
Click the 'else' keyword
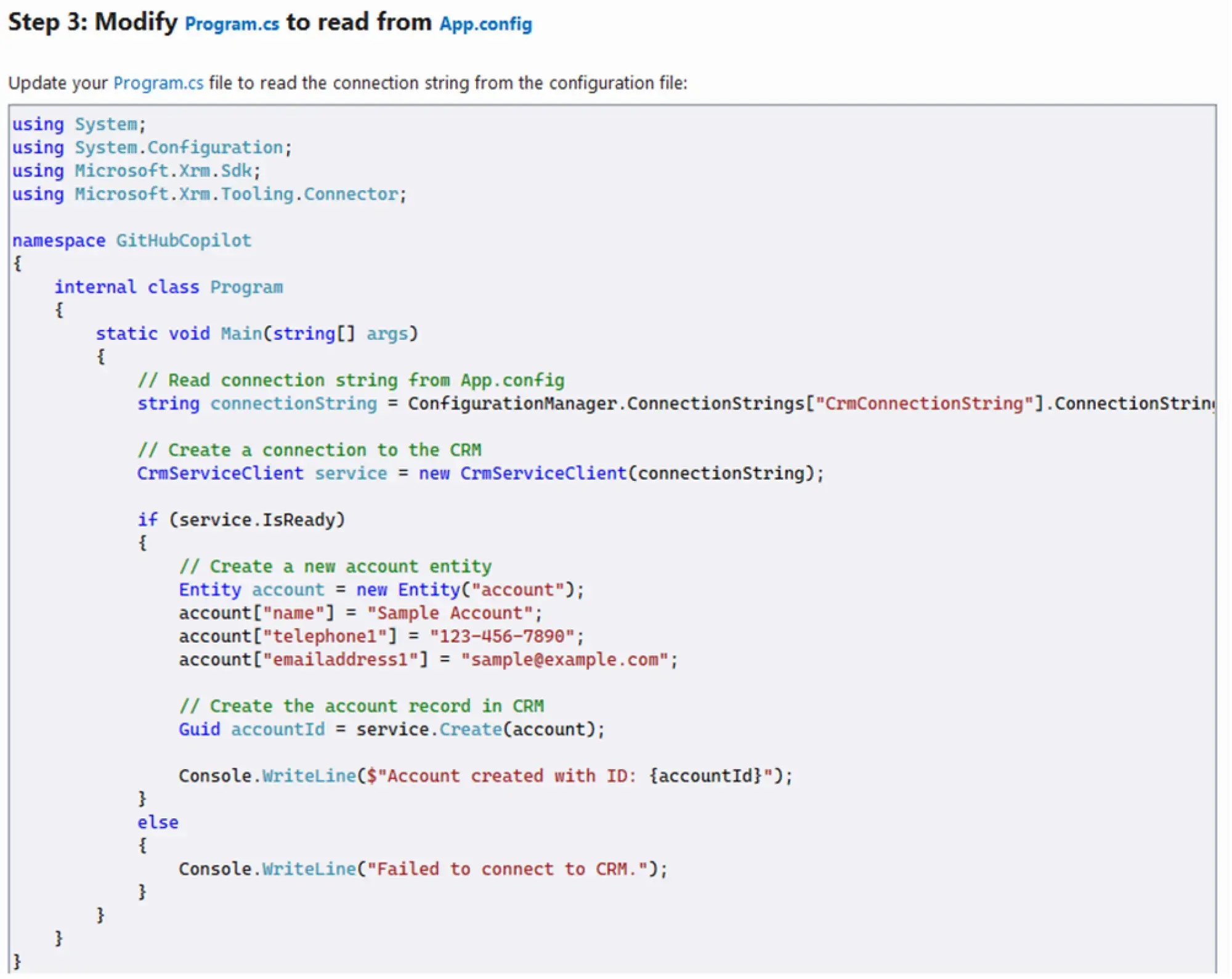(x=158, y=823)
